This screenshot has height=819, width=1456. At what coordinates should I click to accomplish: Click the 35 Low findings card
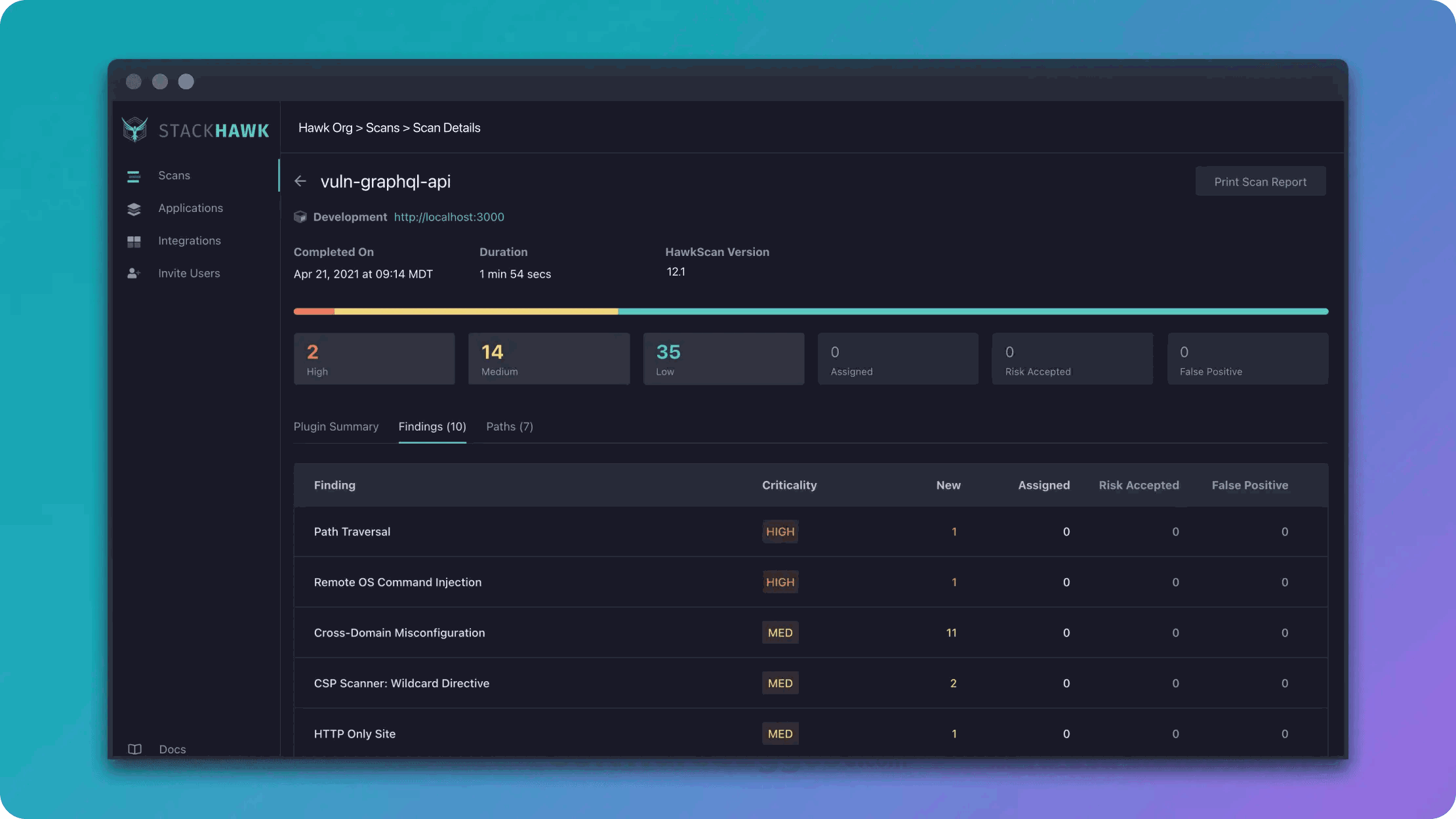pos(723,358)
